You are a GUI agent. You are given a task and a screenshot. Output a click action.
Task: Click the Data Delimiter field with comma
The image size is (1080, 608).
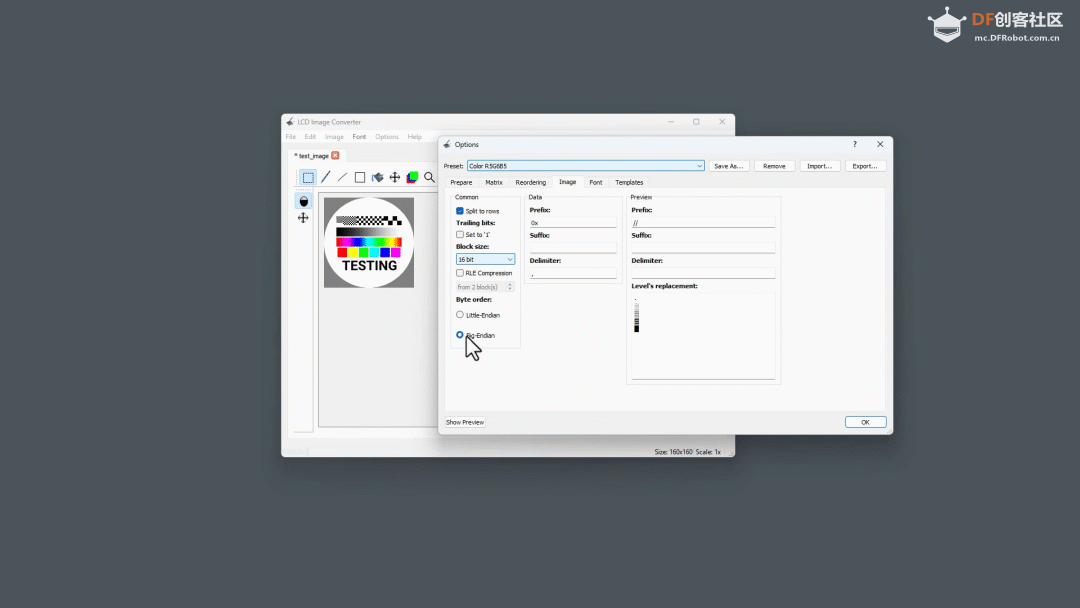point(573,273)
